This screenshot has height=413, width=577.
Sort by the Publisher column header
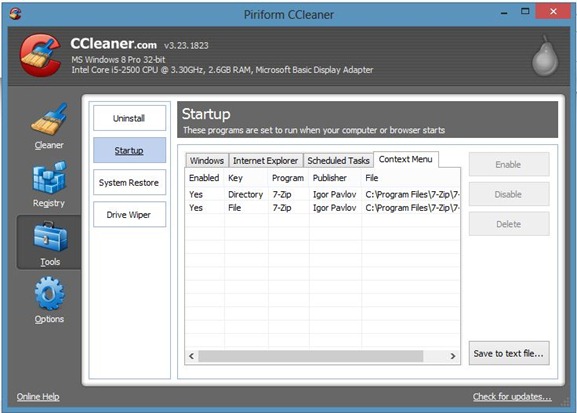click(x=335, y=178)
